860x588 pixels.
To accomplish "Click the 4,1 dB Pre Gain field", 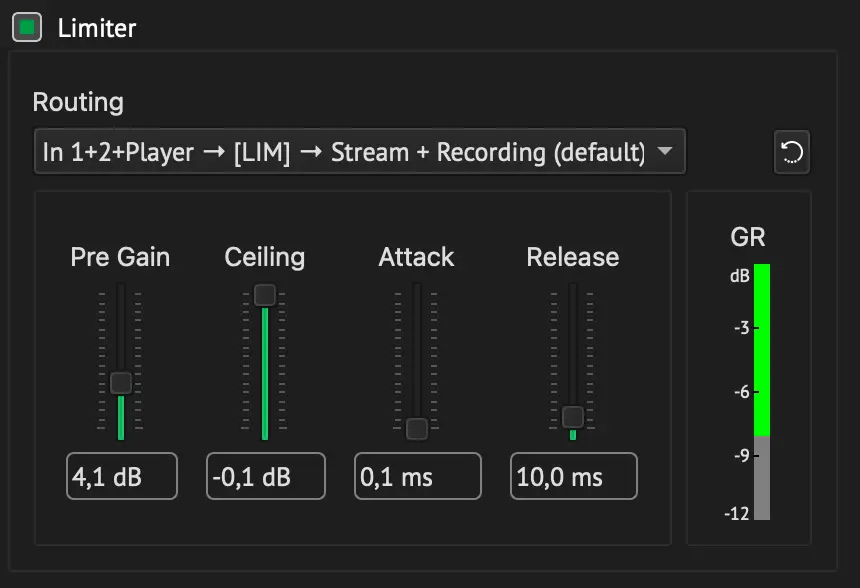I will pos(122,476).
